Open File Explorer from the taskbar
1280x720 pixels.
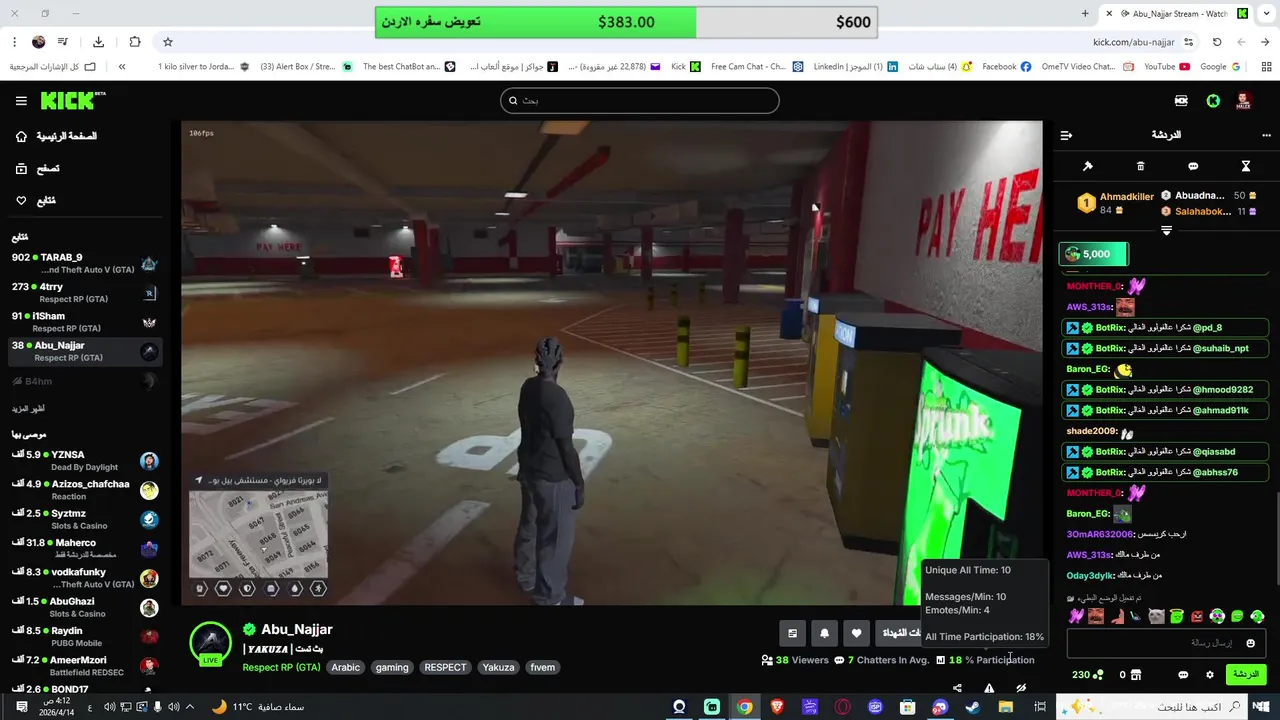(x=1005, y=707)
